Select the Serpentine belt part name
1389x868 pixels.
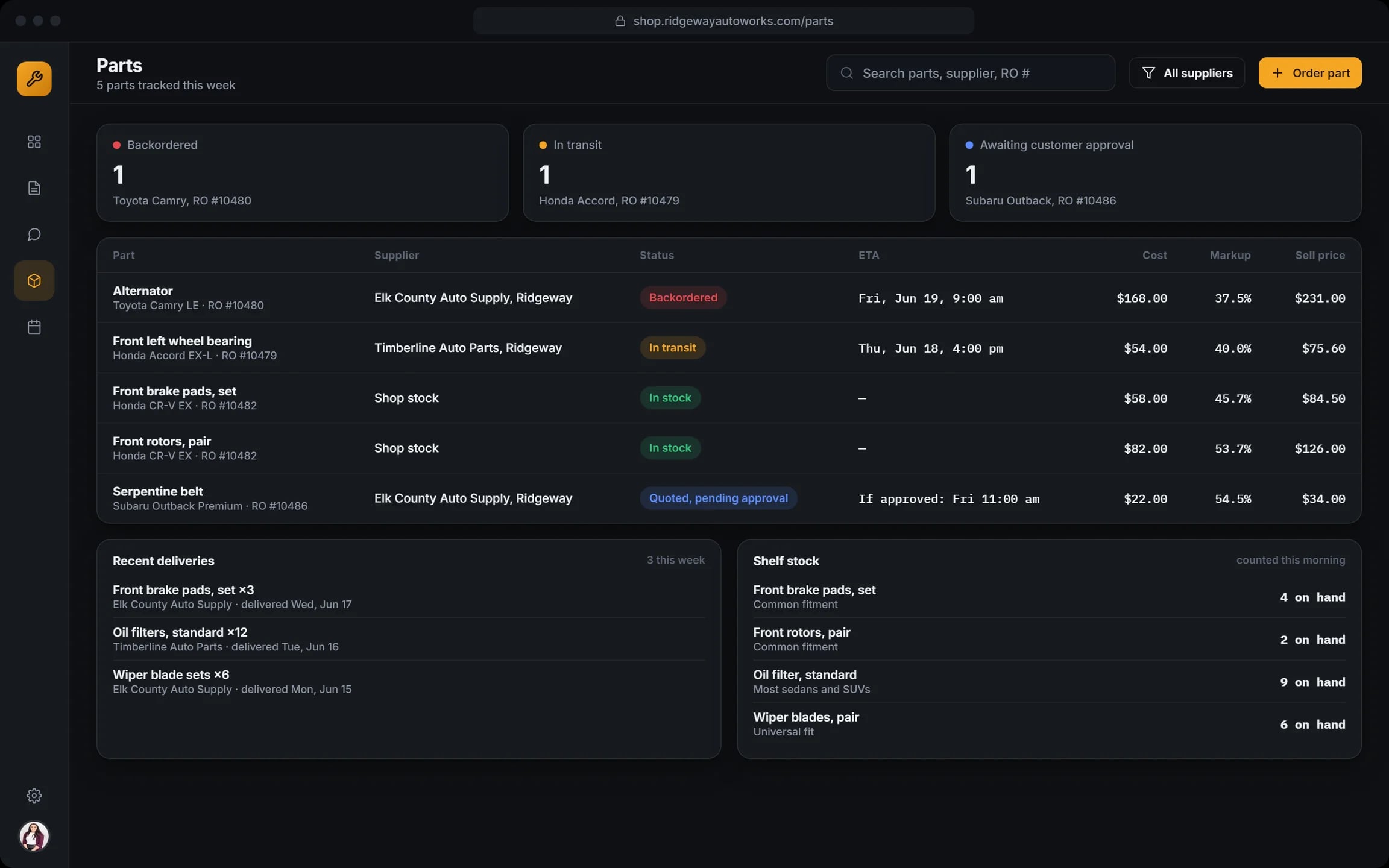158,492
